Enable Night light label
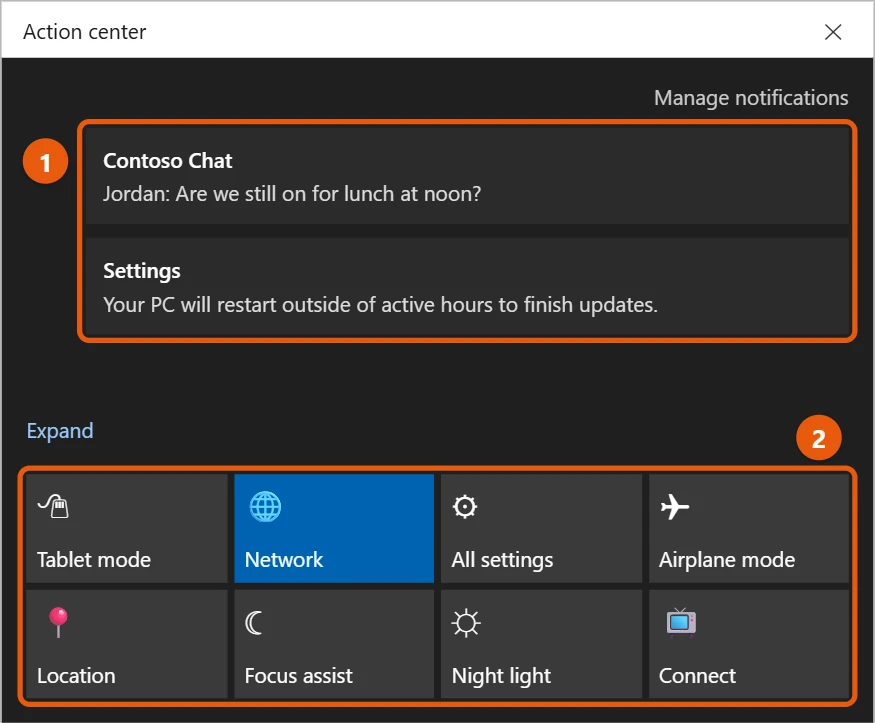Screen dimensions: 875x723 tap(501, 676)
